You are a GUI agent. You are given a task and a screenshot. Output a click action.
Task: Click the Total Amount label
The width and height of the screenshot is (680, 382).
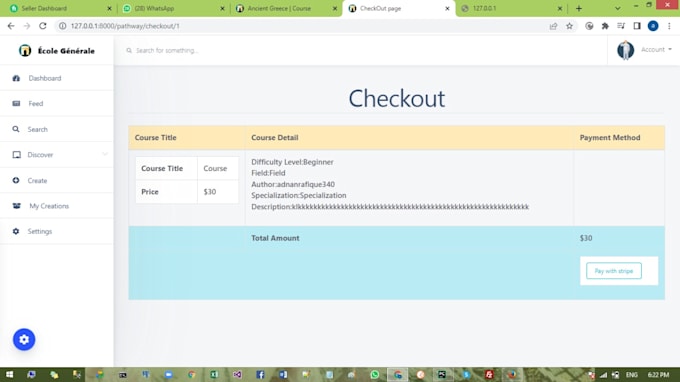pyautogui.click(x=275, y=238)
